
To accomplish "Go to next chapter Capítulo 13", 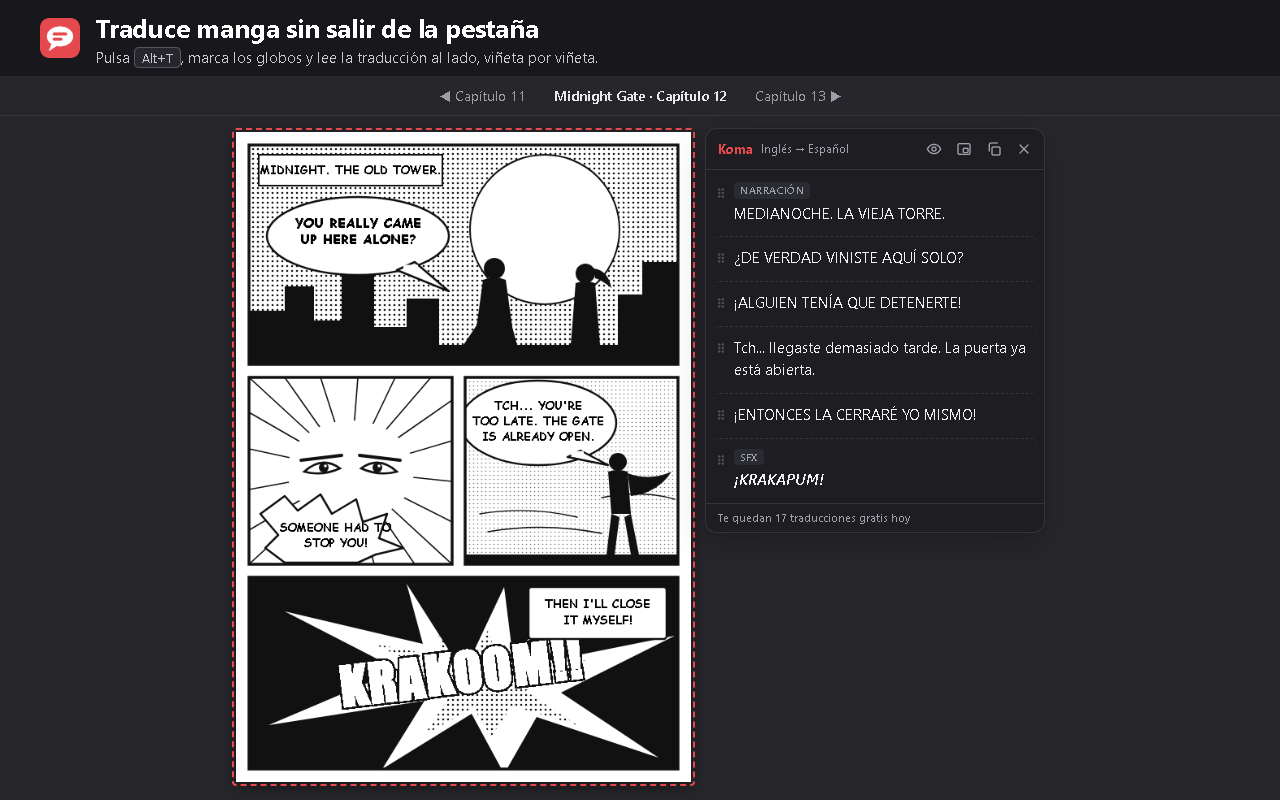I will coord(798,96).
